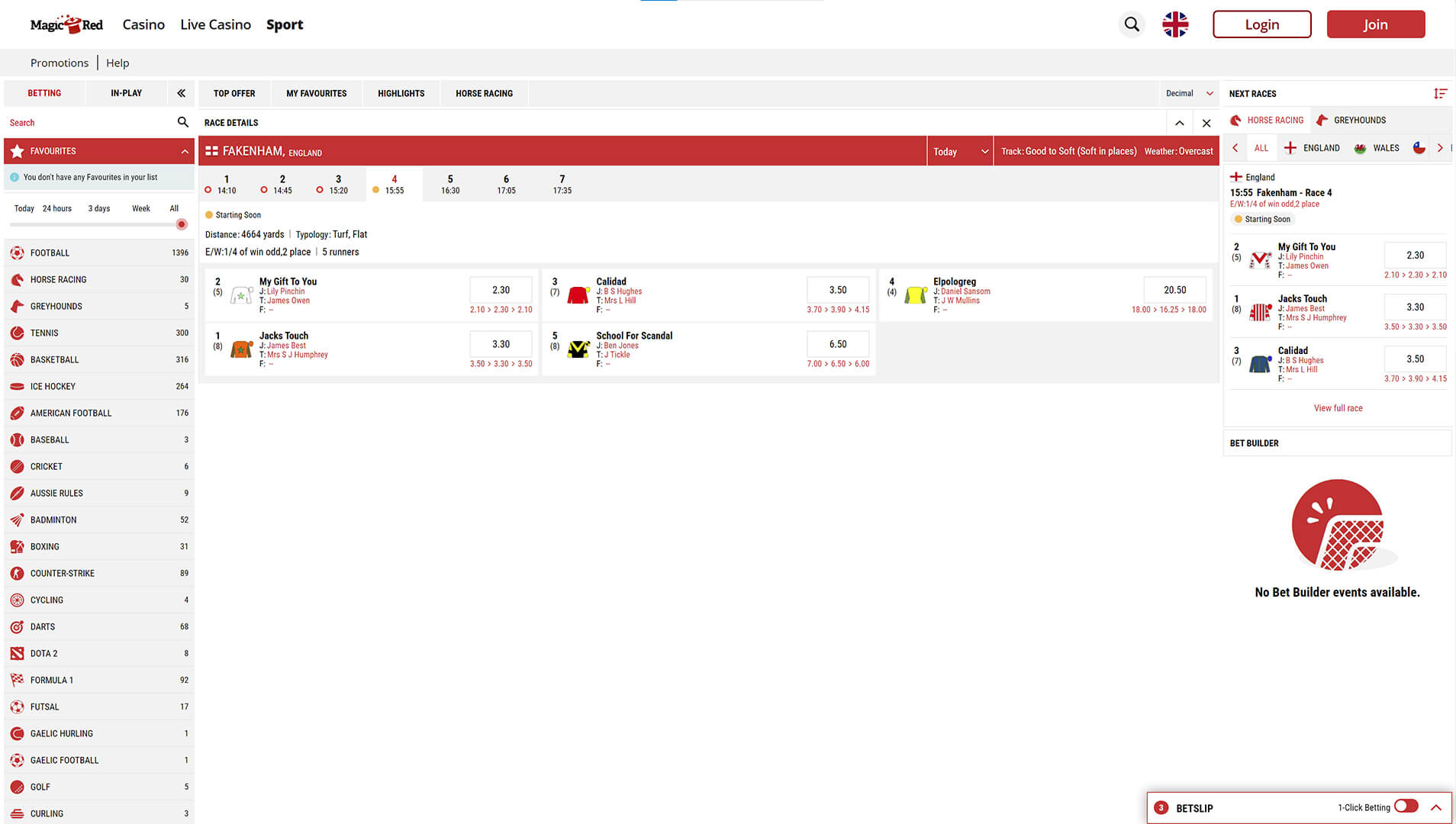Select the Horse Racing sidebar icon
Screen dimensions: 1456x824
pyautogui.click(x=17, y=279)
